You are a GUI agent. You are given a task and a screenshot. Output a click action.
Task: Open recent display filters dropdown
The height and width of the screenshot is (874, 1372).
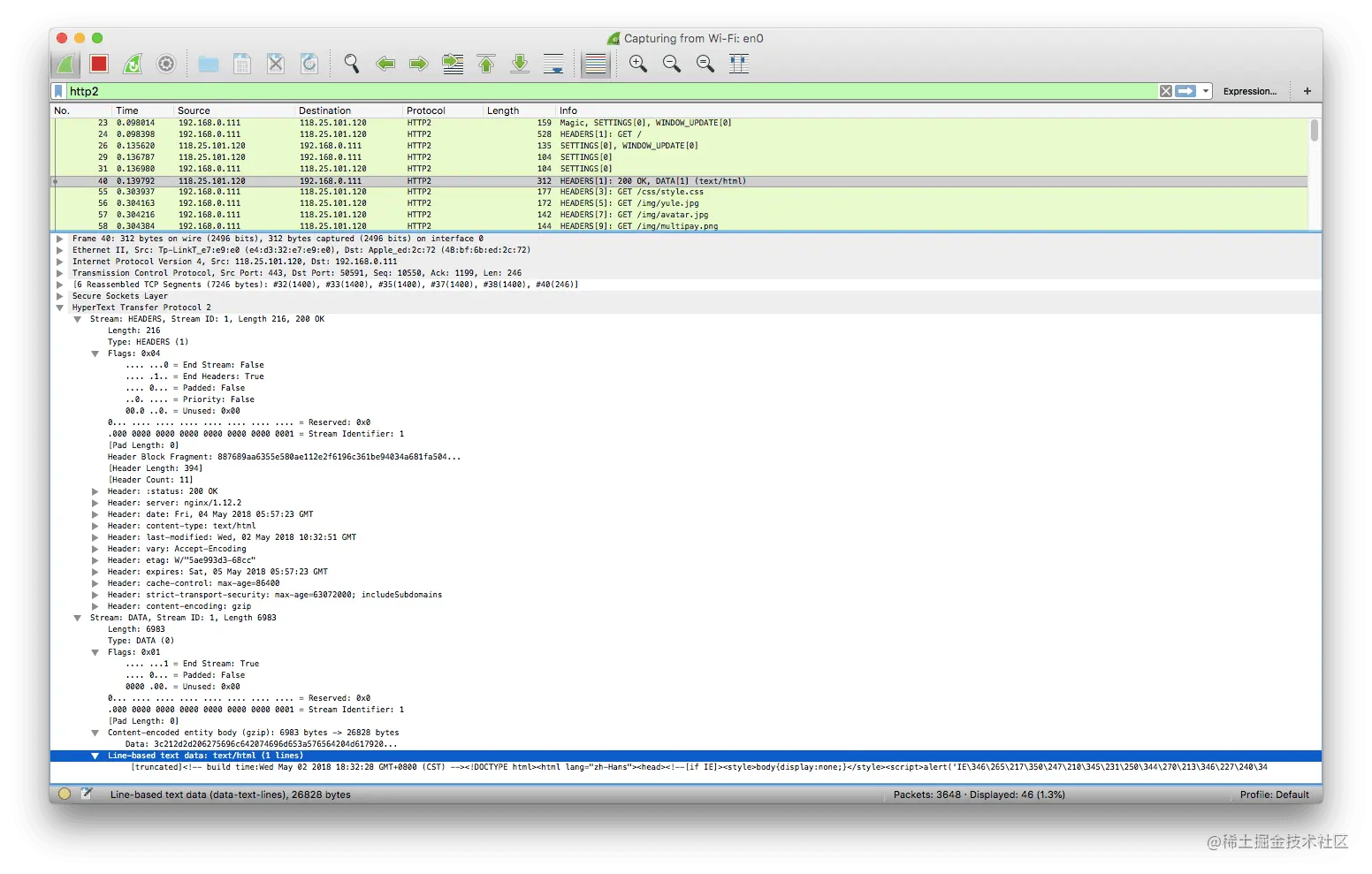pos(1206,91)
